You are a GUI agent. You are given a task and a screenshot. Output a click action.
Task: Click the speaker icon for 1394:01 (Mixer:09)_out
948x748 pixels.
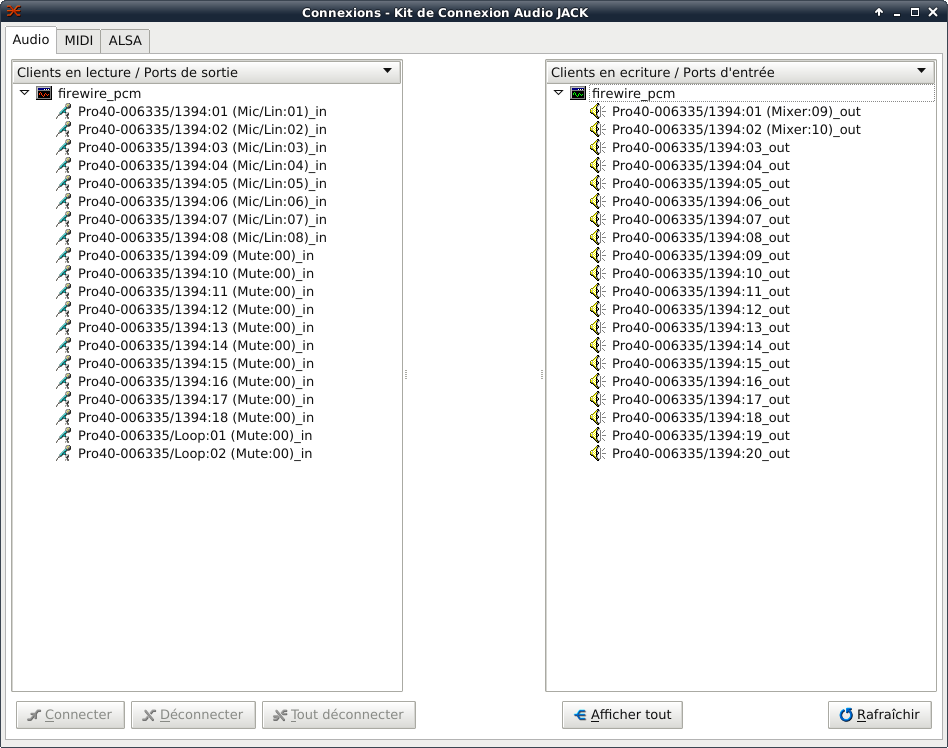(597, 112)
